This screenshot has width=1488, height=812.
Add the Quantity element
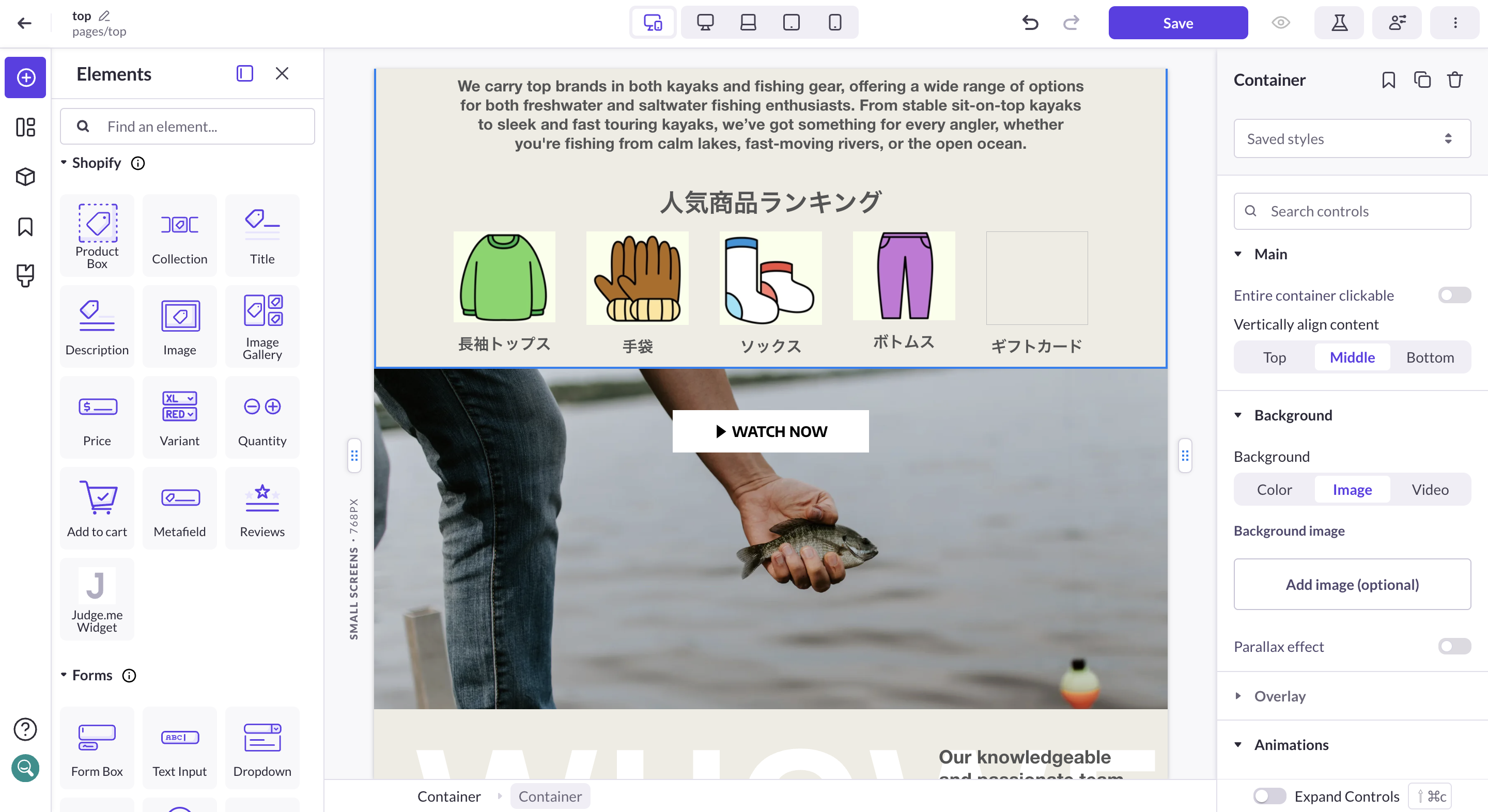(262, 417)
